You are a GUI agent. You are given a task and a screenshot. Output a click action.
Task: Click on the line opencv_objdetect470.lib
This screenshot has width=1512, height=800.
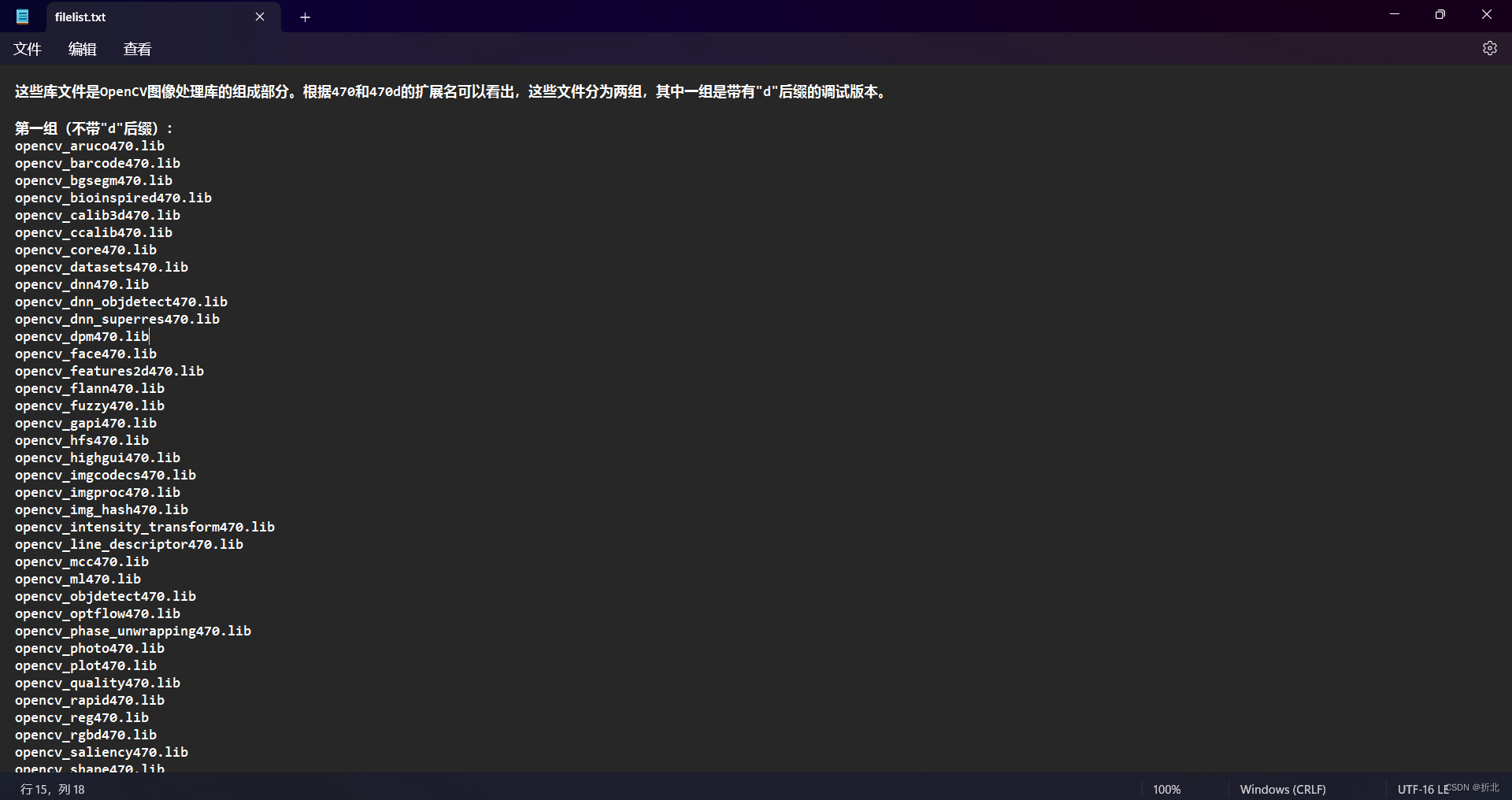point(106,596)
